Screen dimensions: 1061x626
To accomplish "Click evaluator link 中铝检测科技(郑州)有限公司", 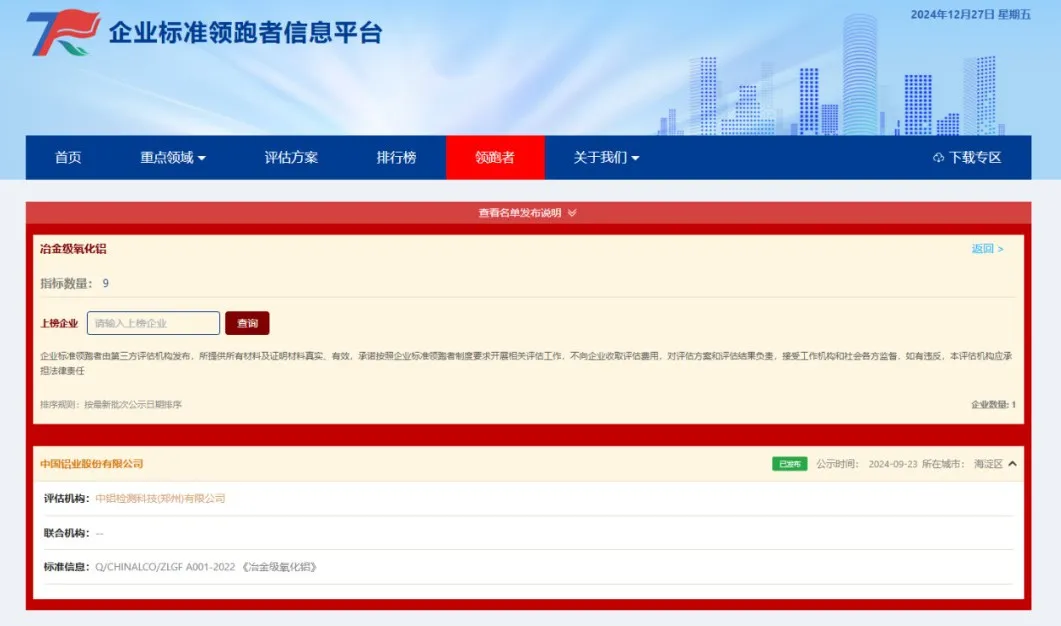I will 162,497.
